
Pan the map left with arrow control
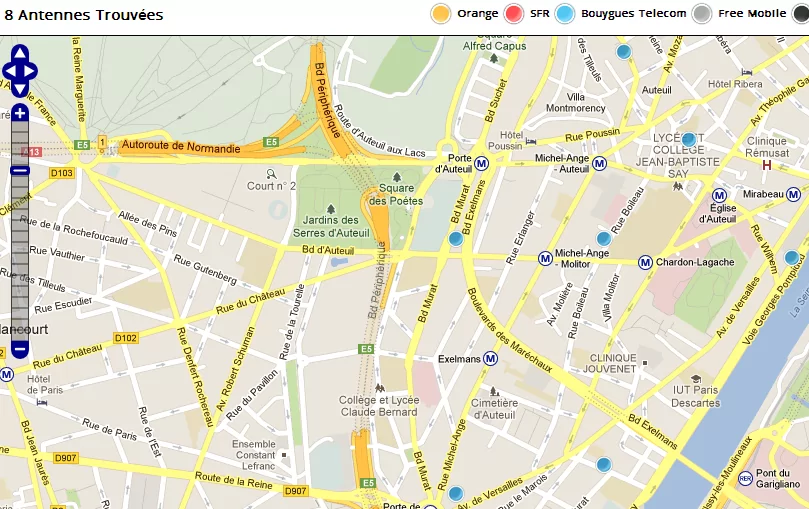tap(9, 71)
